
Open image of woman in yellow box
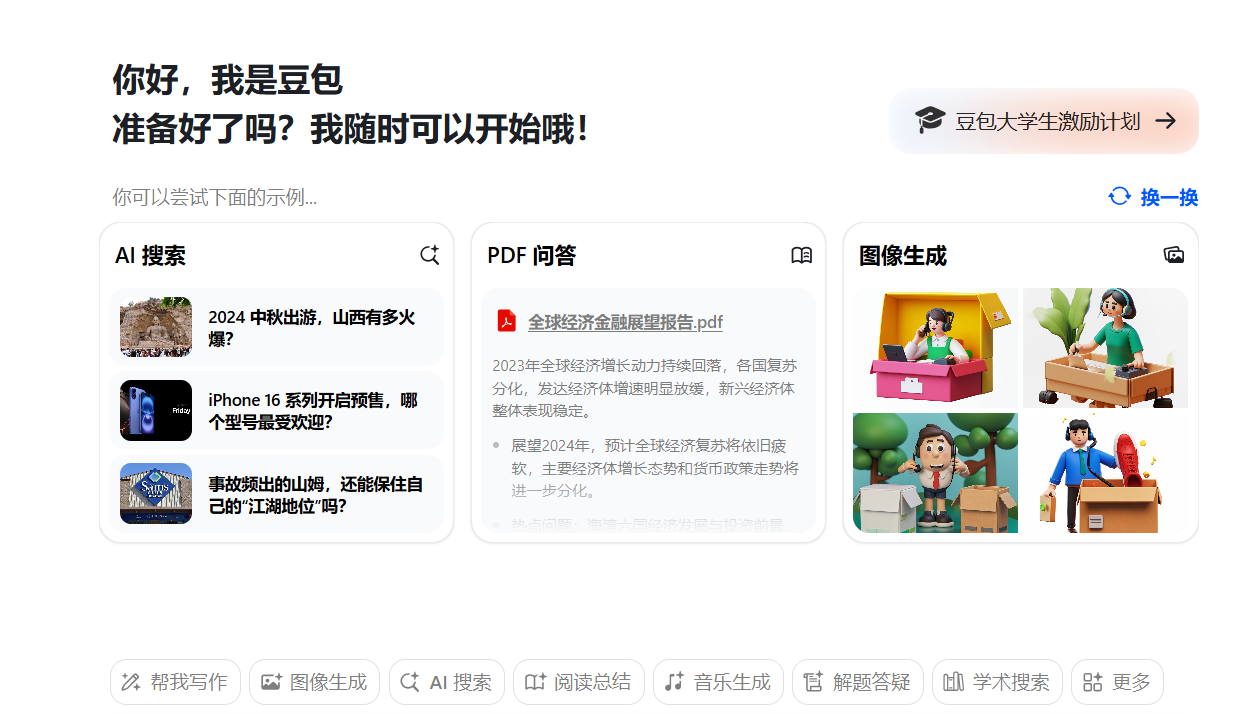(x=935, y=348)
